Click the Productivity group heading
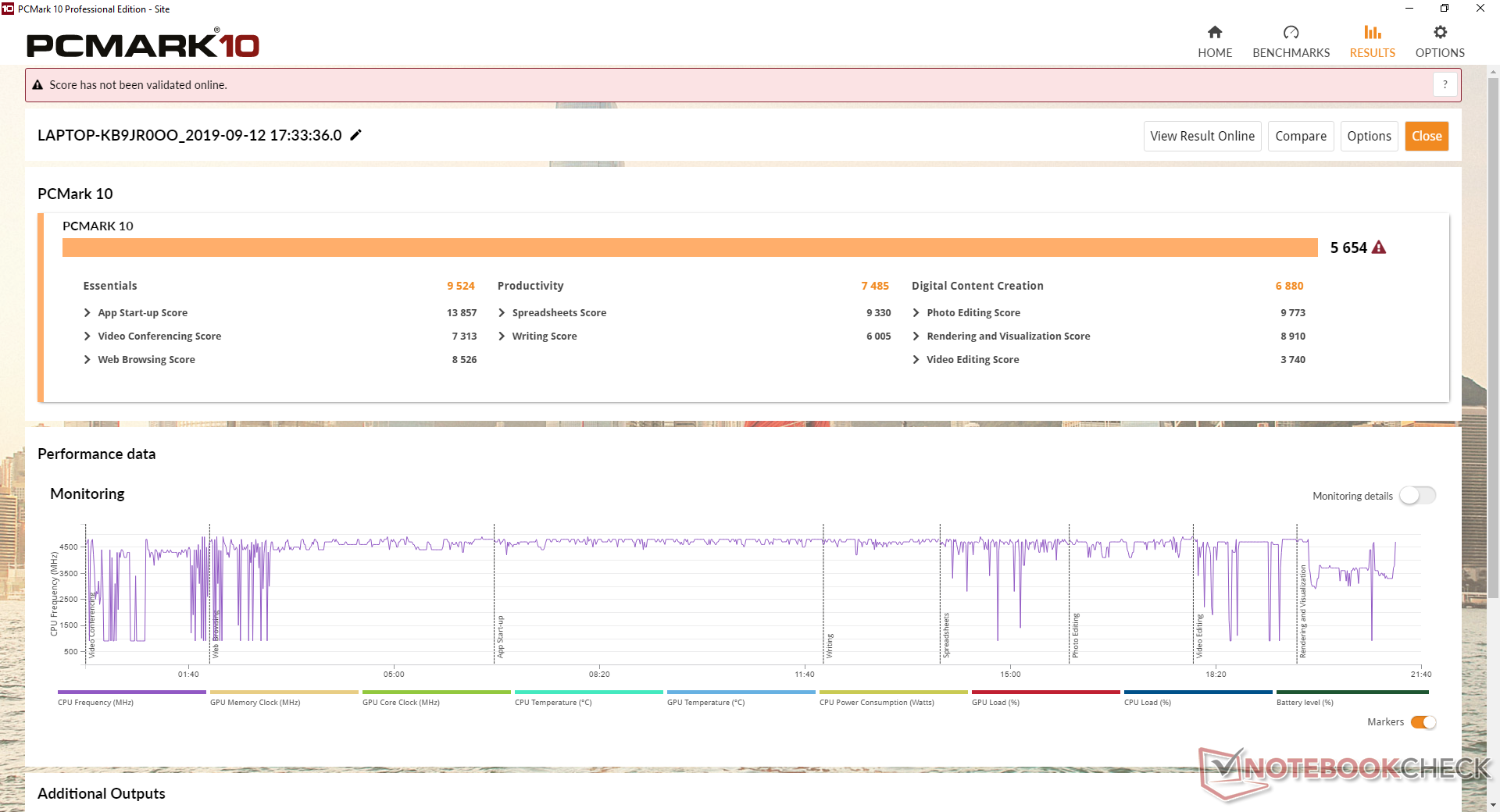1500x812 pixels. [x=530, y=286]
